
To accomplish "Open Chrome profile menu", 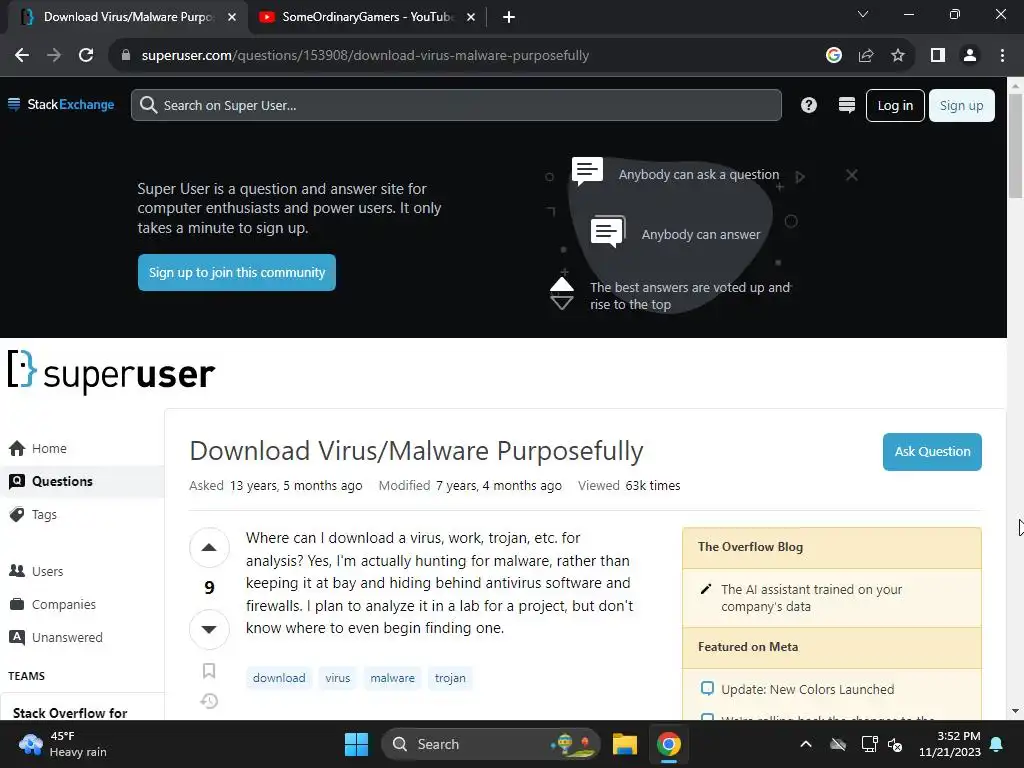I will pos(970,56).
